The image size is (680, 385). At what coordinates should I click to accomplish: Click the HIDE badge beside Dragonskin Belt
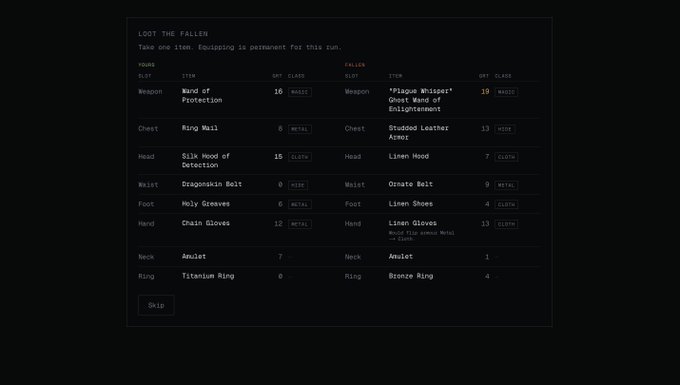[x=298, y=185]
